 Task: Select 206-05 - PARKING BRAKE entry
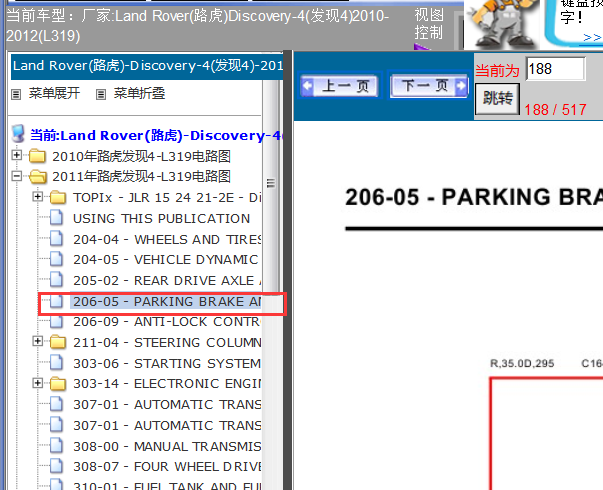[x=166, y=302]
